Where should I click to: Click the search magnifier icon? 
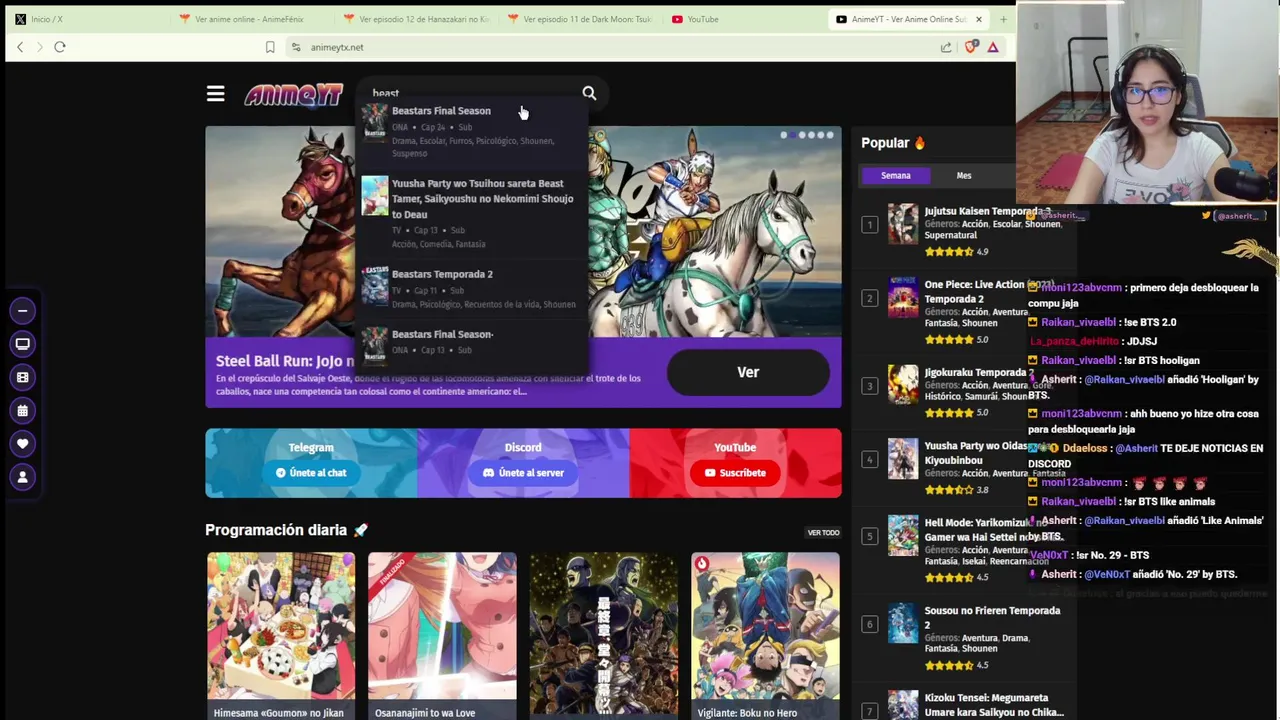589,93
